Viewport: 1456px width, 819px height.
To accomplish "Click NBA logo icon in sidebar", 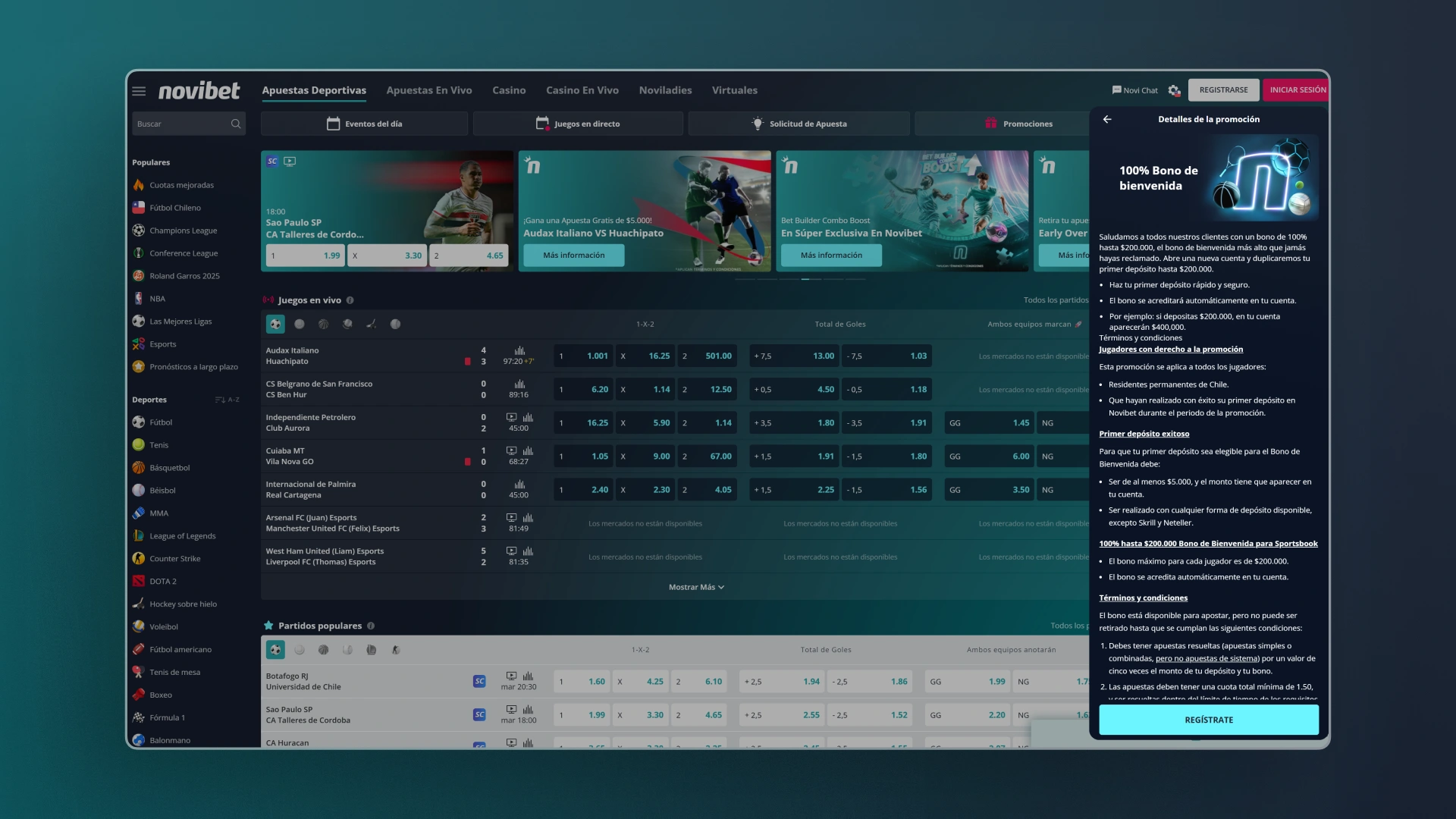I will point(138,299).
